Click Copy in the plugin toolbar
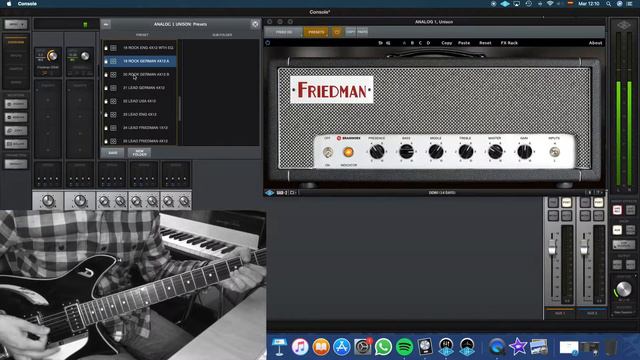 (x=447, y=43)
